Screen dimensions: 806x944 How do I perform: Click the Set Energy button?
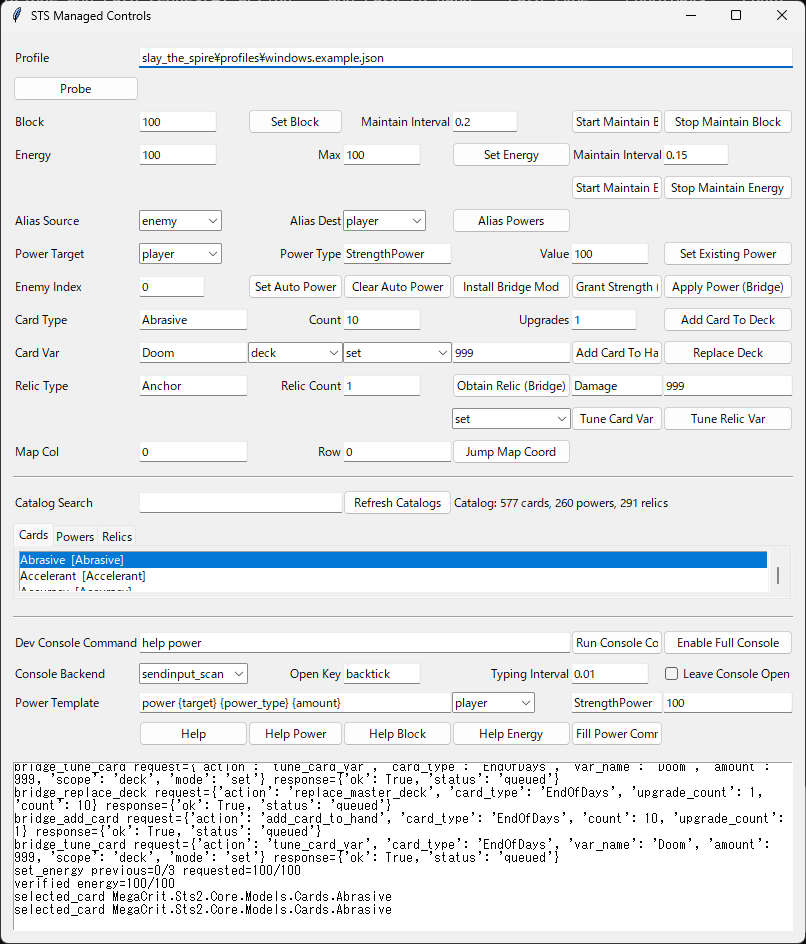point(511,155)
